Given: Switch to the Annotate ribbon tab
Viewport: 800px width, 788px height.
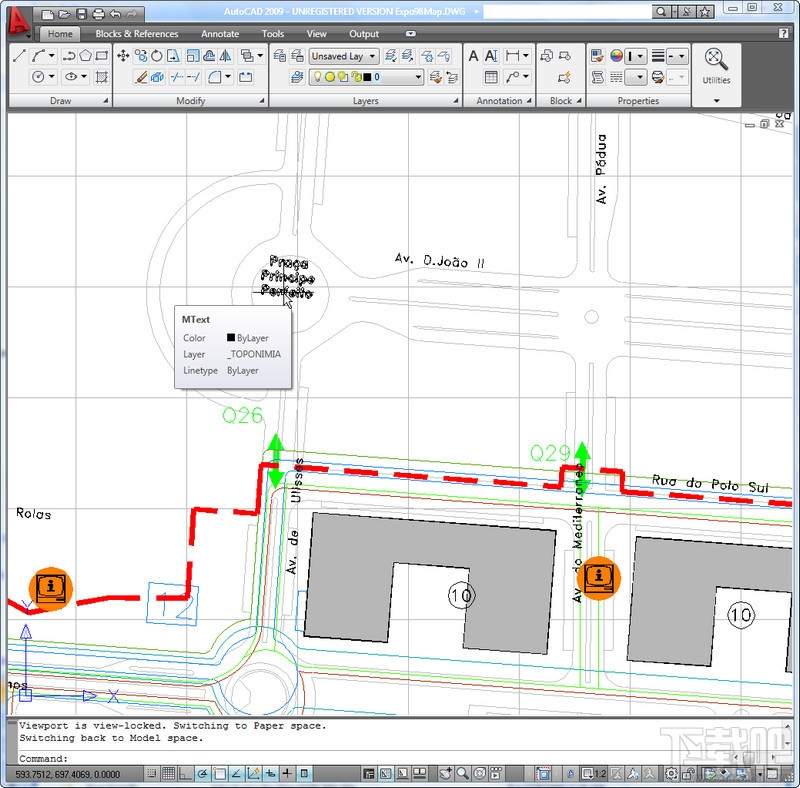Looking at the screenshot, I should [x=219, y=33].
